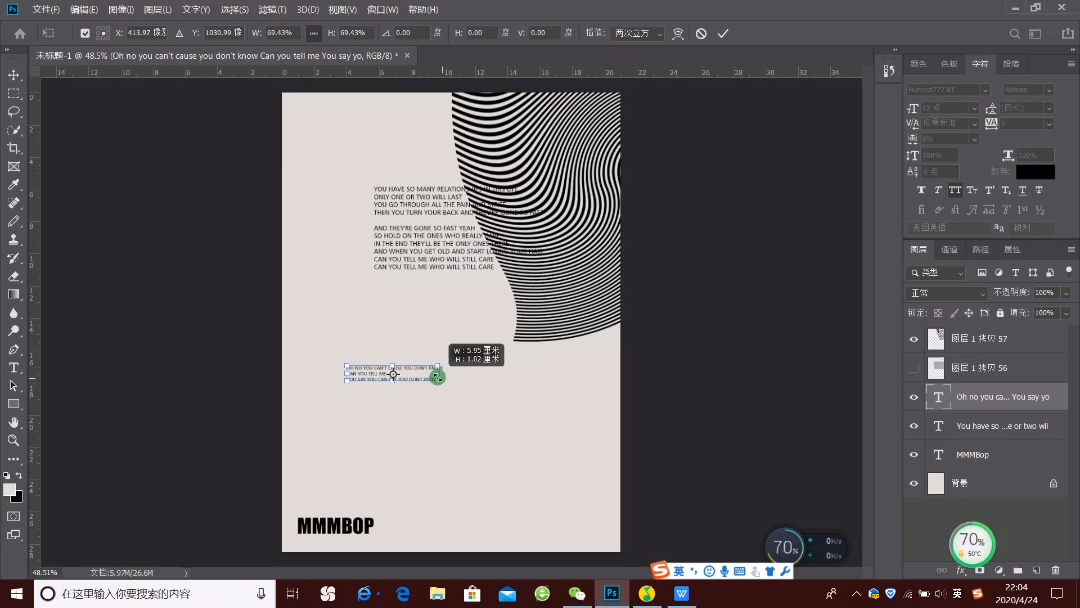Hide the 图层 1 拷贝 57 layer

pyautogui.click(x=914, y=339)
